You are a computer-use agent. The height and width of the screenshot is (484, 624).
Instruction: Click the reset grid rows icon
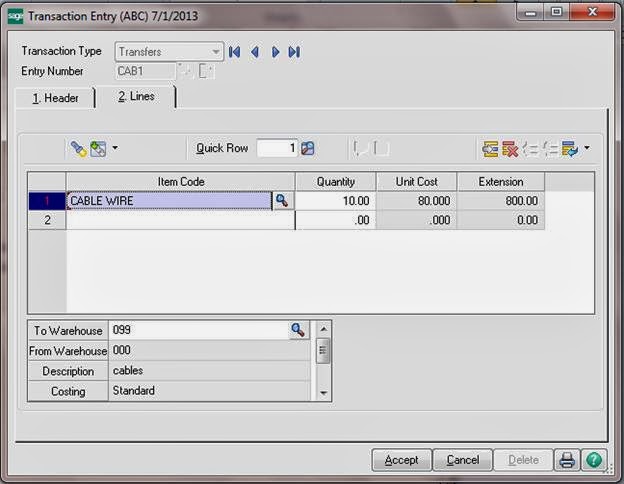click(x=570, y=149)
